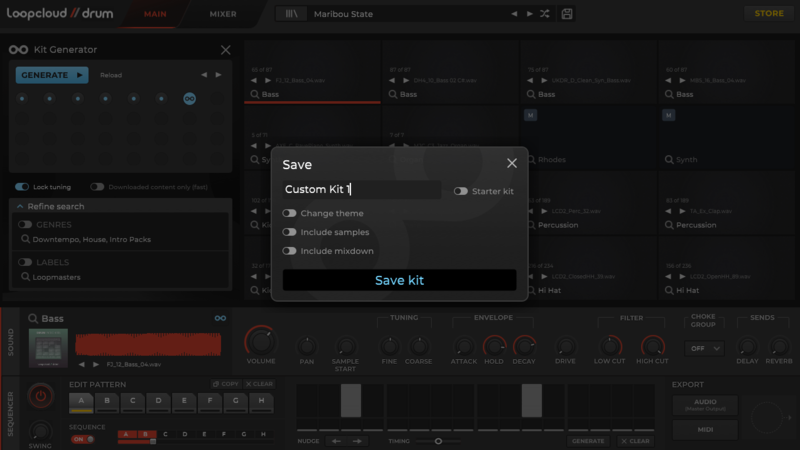This screenshot has width=800, height=450.
Task: Open the Choke Group dropdown
Action: (x=703, y=348)
